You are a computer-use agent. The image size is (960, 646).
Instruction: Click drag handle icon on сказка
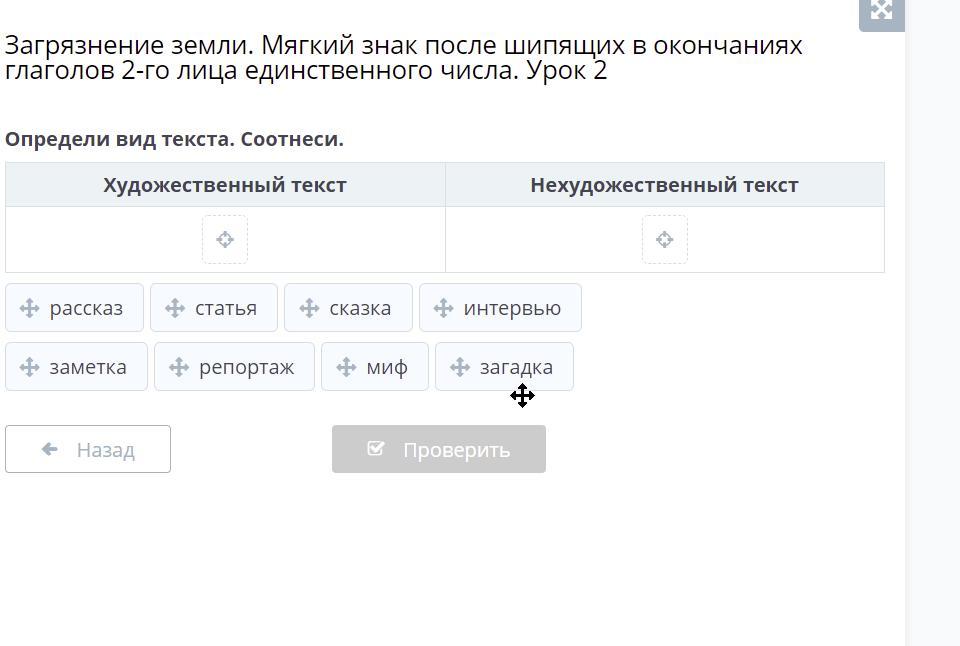coord(309,308)
